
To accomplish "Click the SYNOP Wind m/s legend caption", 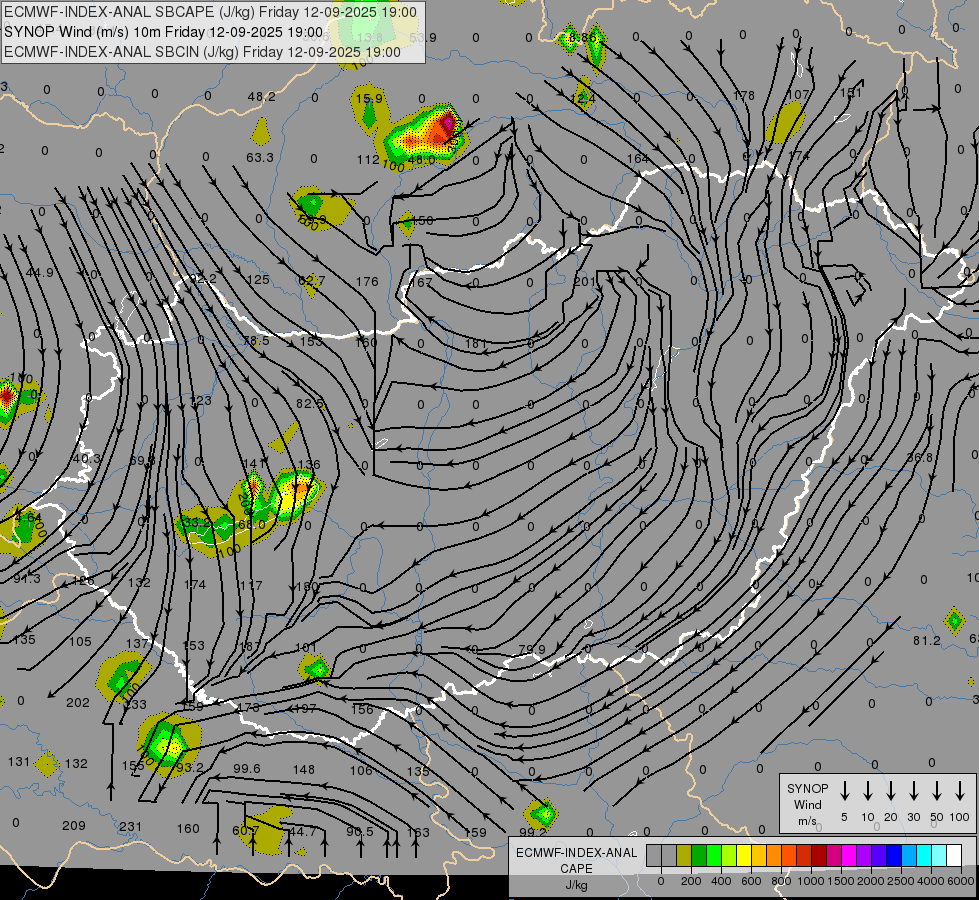I will click(x=807, y=804).
